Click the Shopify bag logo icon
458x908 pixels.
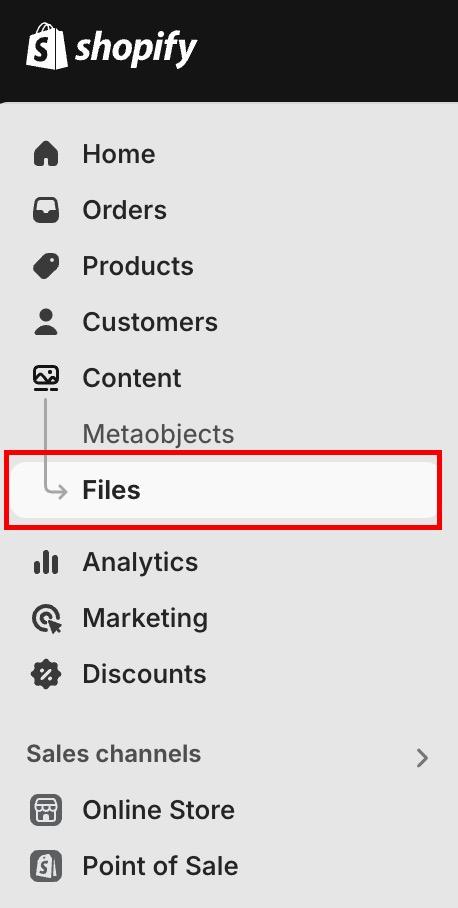(47, 46)
